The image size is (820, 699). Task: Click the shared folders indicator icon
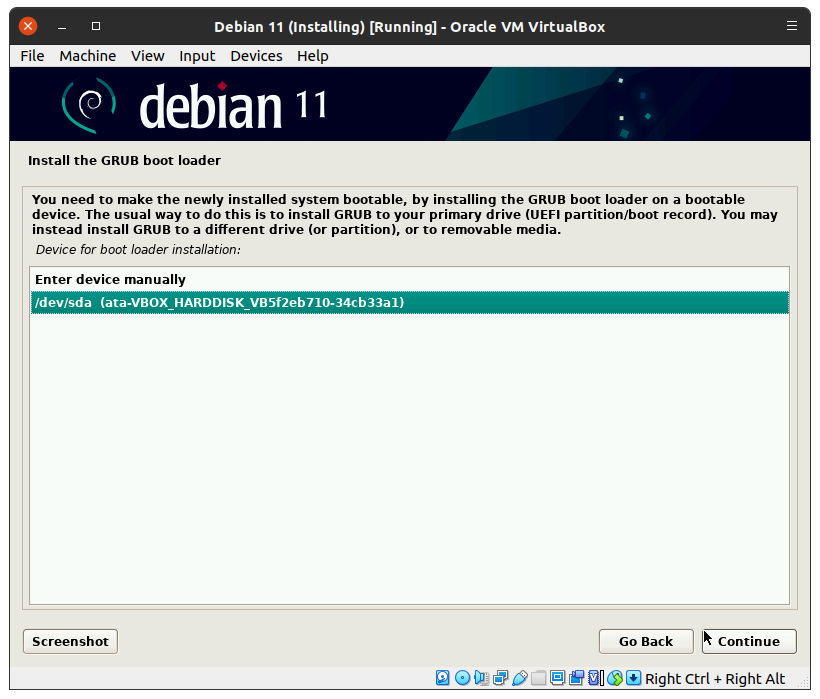point(538,679)
